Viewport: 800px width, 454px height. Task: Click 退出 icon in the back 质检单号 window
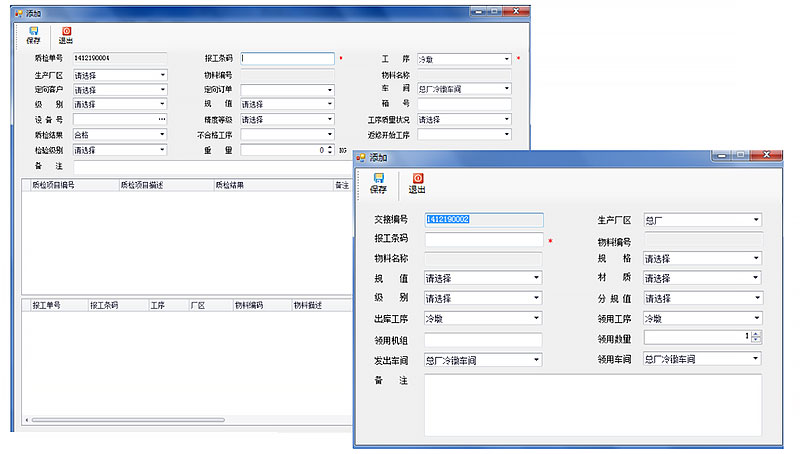pyautogui.click(x=66, y=35)
